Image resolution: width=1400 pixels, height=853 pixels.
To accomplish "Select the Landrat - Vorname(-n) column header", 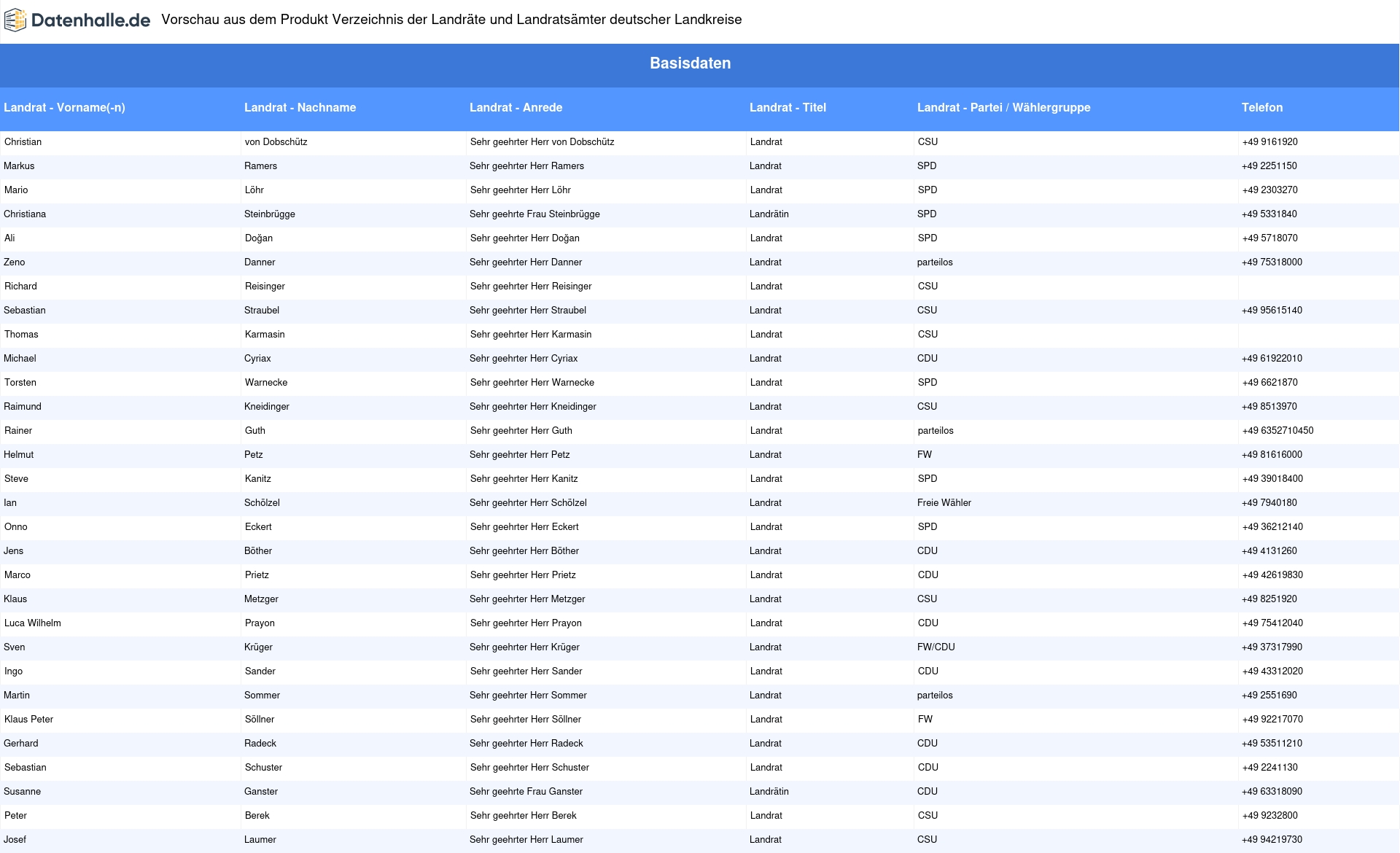I will click(x=64, y=107).
